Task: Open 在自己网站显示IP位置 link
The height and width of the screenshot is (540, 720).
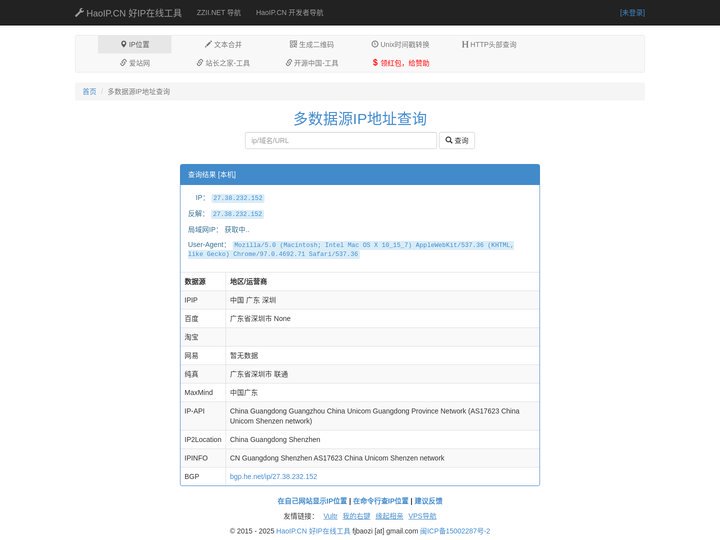Action: (x=312, y=501)
